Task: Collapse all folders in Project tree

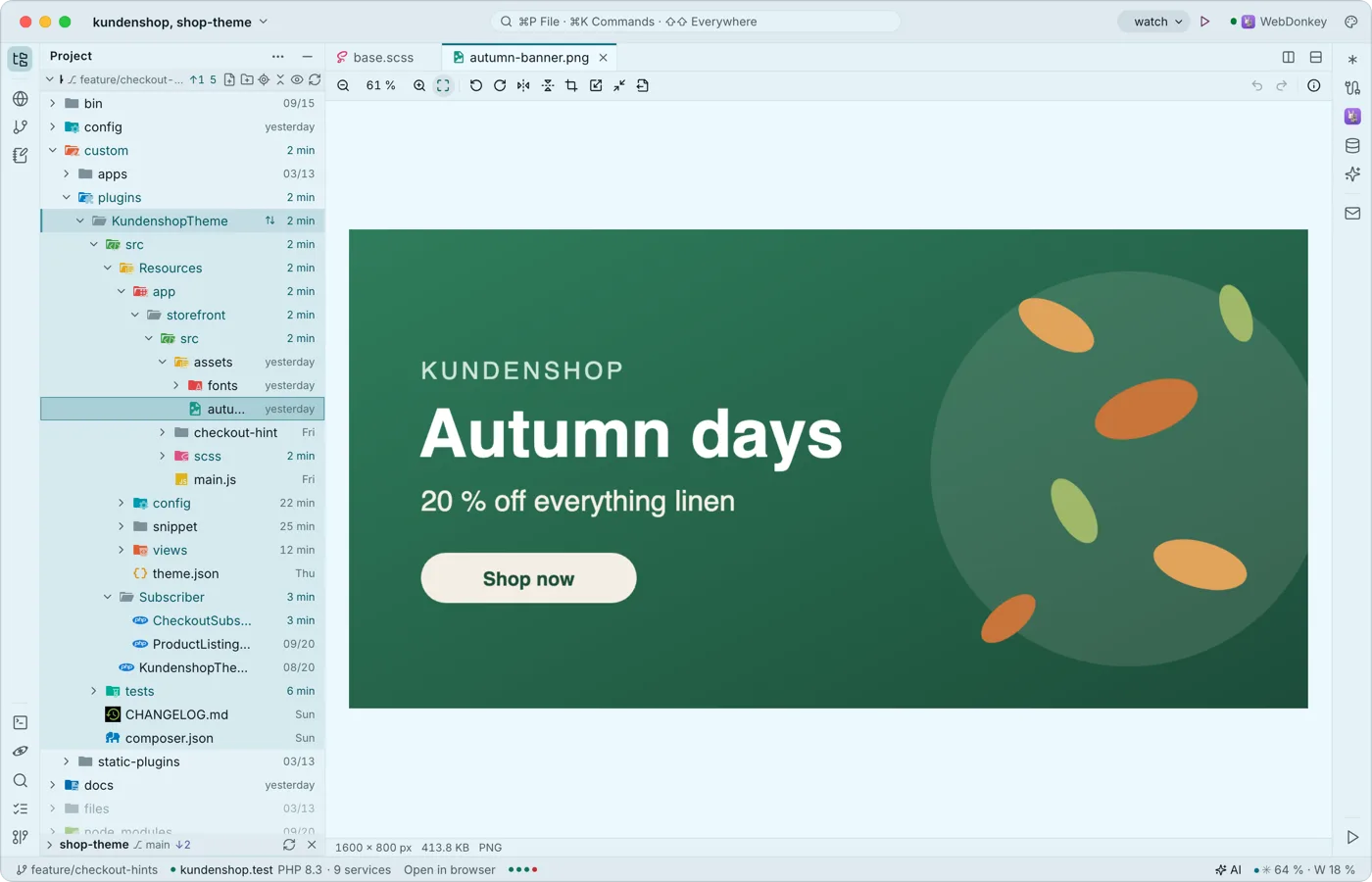Action: point(280,80)
